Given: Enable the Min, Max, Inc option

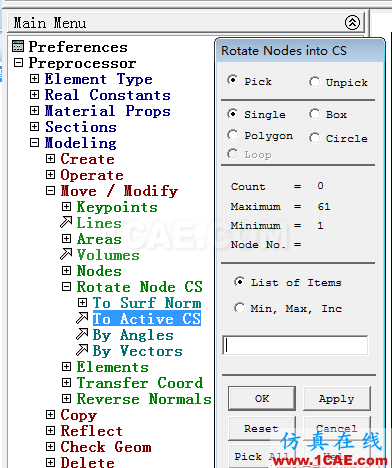Looking at the screenshot, I should click(239, 308).
